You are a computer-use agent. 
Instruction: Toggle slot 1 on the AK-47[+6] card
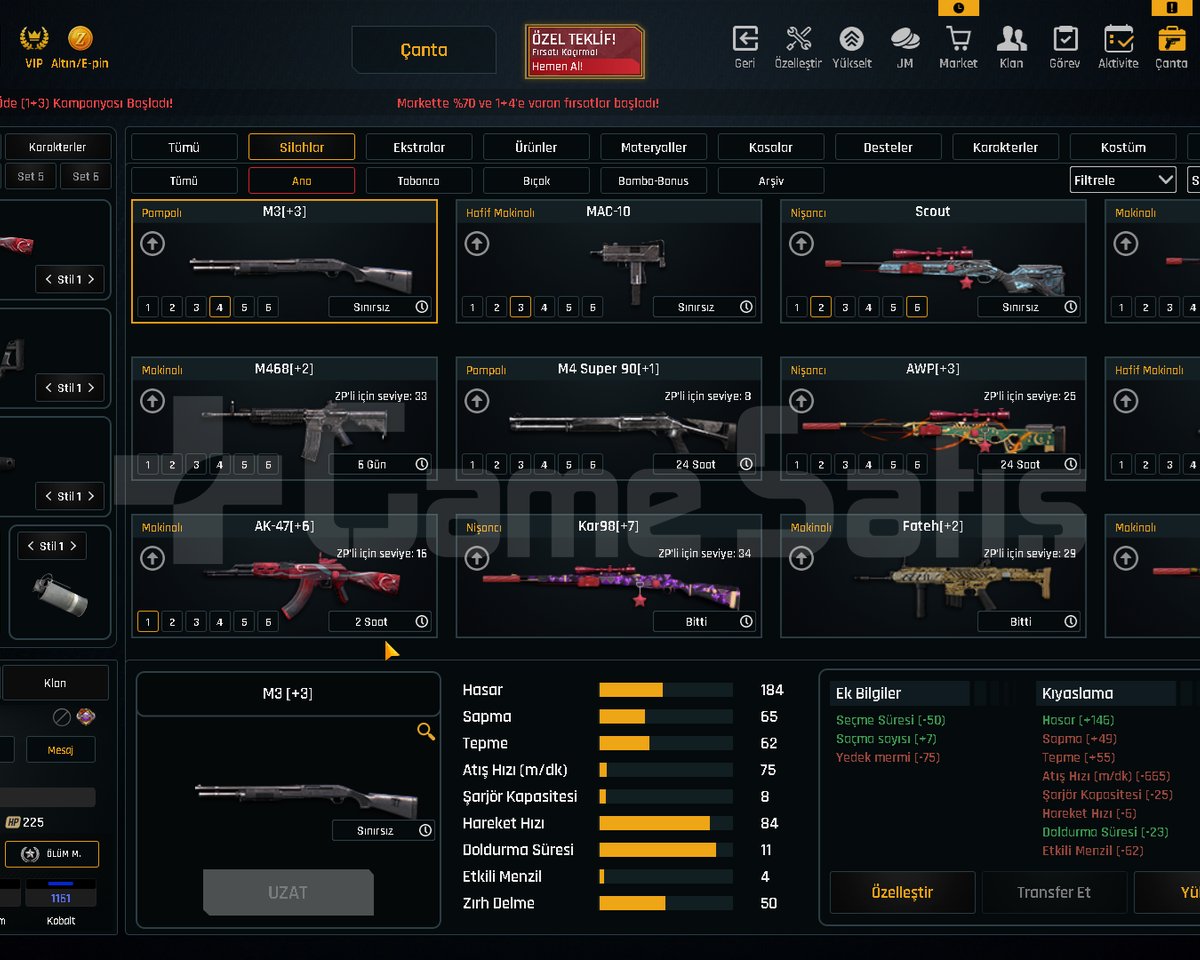point(148,622)
